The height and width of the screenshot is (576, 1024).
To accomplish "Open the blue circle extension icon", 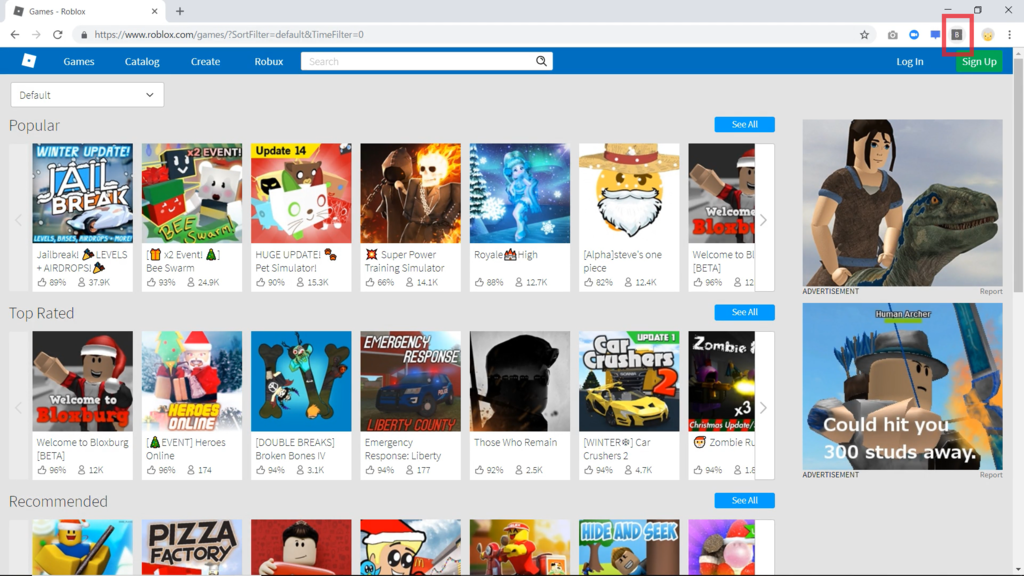I will coord(914,35).
